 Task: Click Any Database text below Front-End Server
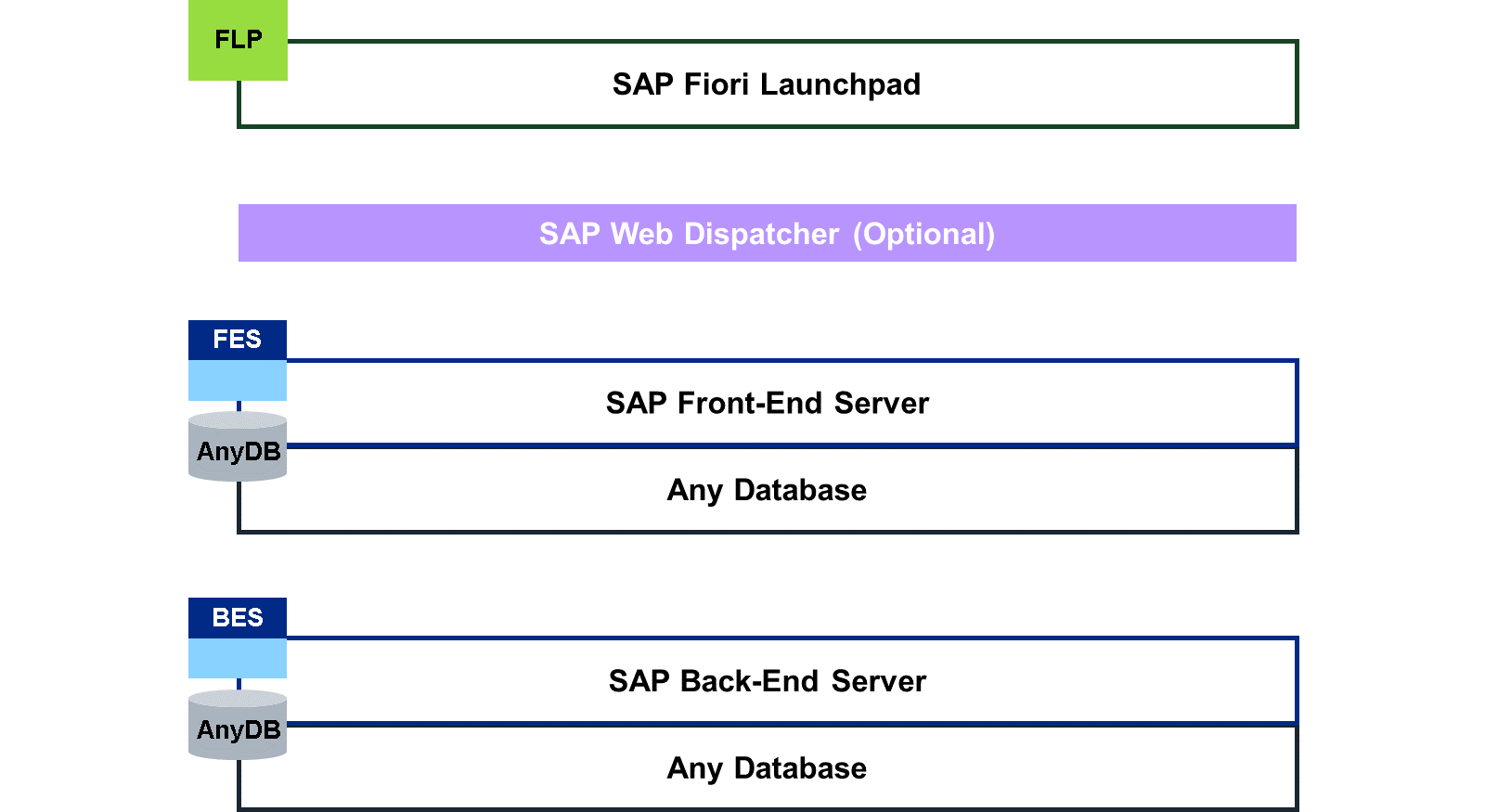767,490
